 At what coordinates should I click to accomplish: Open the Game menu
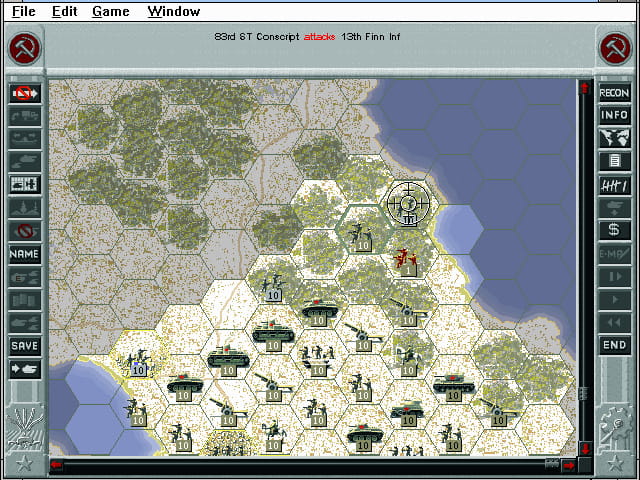pos(111,11)
